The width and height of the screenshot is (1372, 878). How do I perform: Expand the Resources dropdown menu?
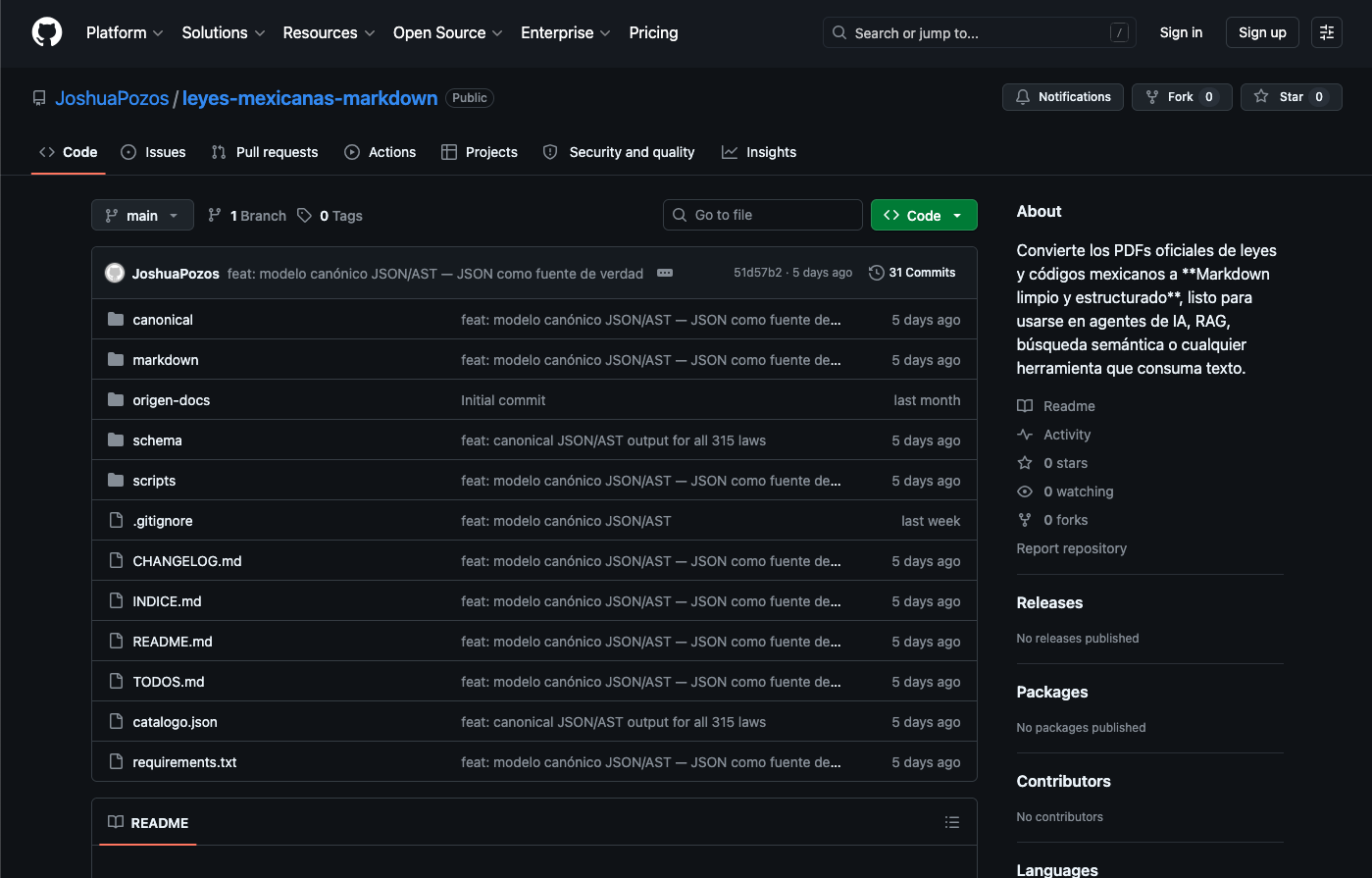coord(329,32)
